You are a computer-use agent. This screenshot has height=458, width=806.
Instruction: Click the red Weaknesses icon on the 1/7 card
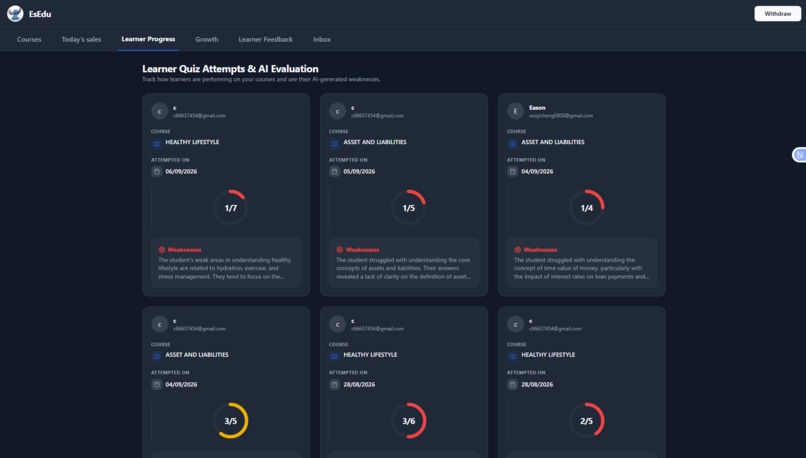(x=162, y=249)
